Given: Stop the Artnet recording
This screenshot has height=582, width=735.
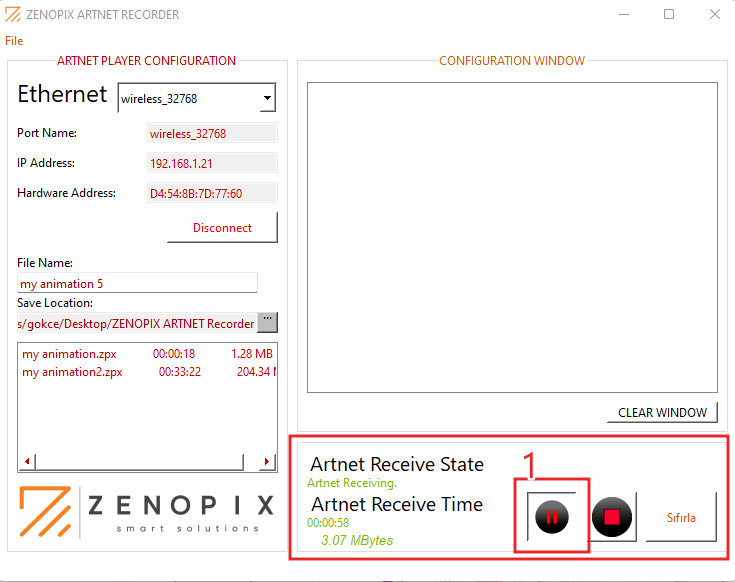Looking at the screenshot, I should point(612,517).
